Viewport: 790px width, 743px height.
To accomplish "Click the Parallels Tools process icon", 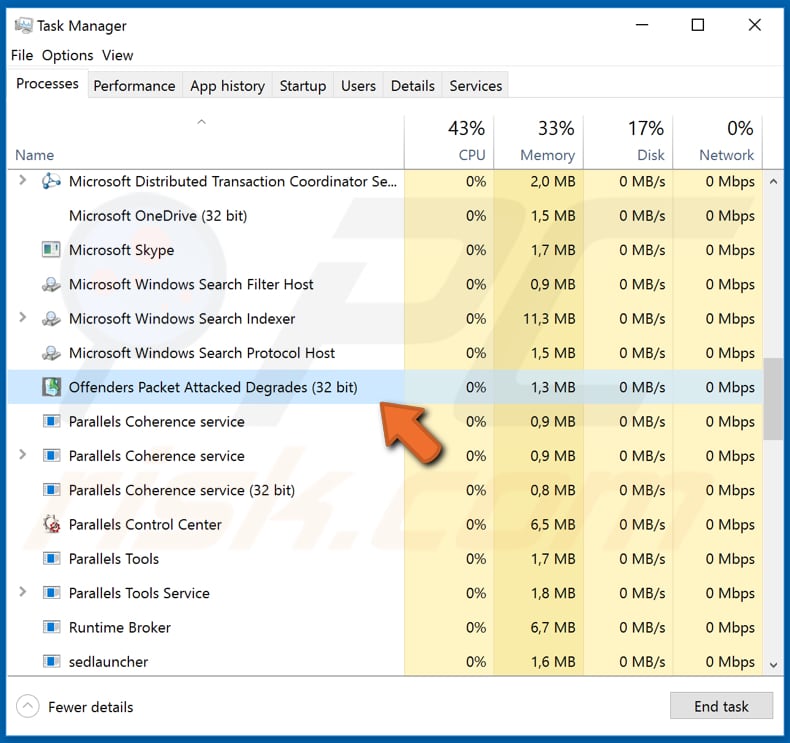I will click(x=51, y=558).
